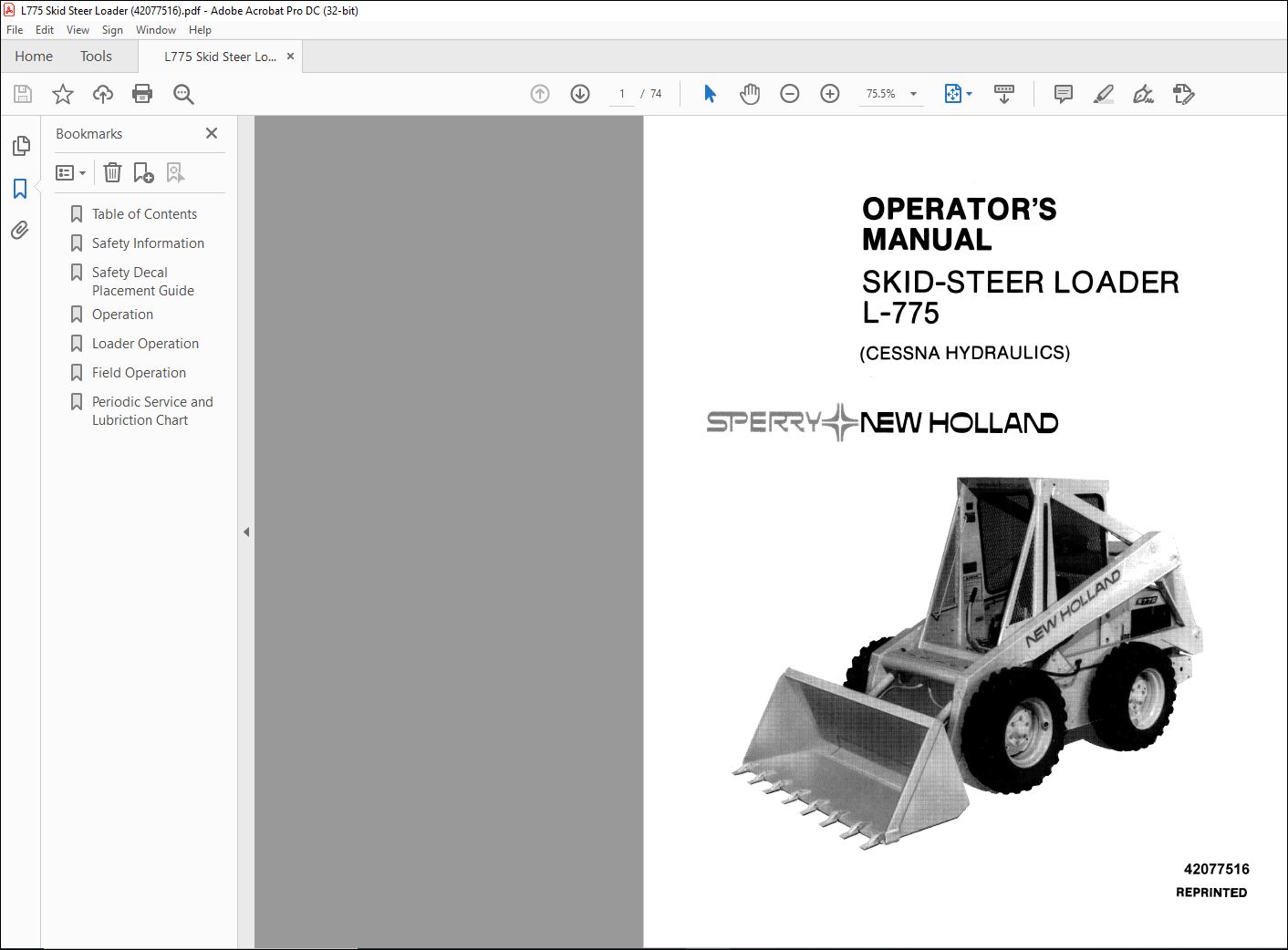The width and height of the screenshot is (1288, 950).
Task: Open the Edit menu
Action: coord(45,30)
